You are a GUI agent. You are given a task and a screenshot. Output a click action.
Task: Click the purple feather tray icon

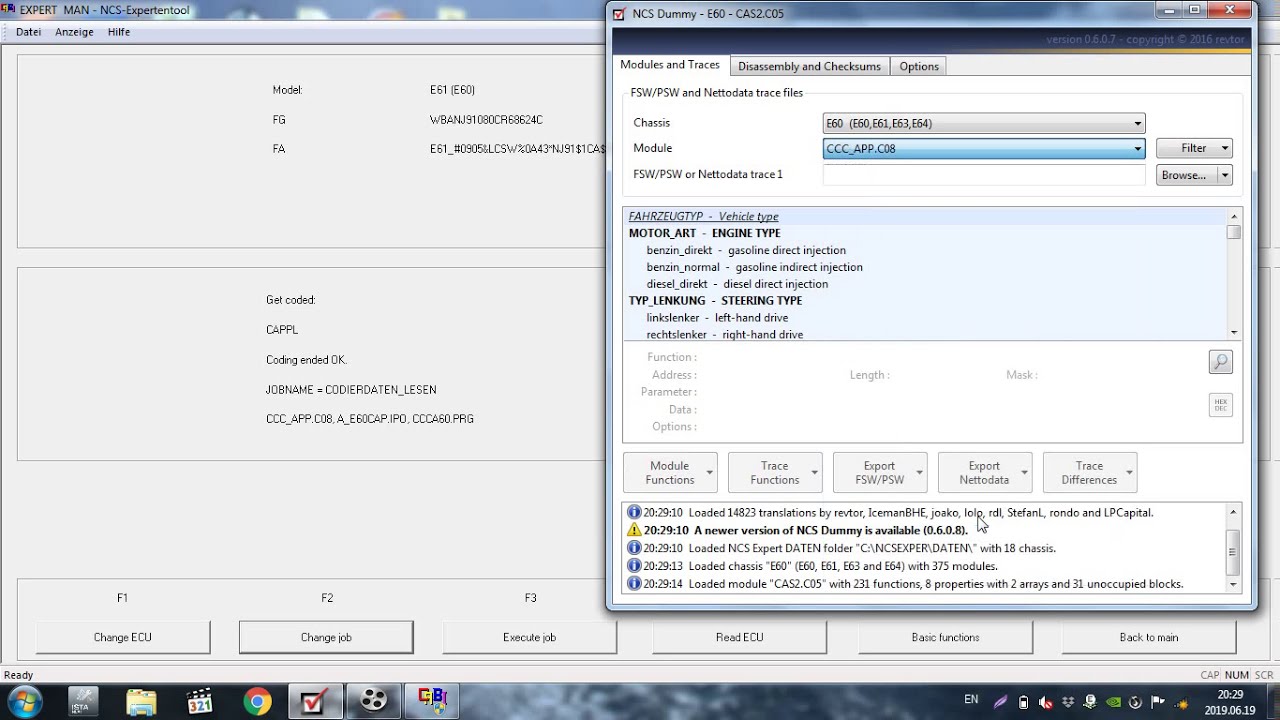[x=1000, y=701]
